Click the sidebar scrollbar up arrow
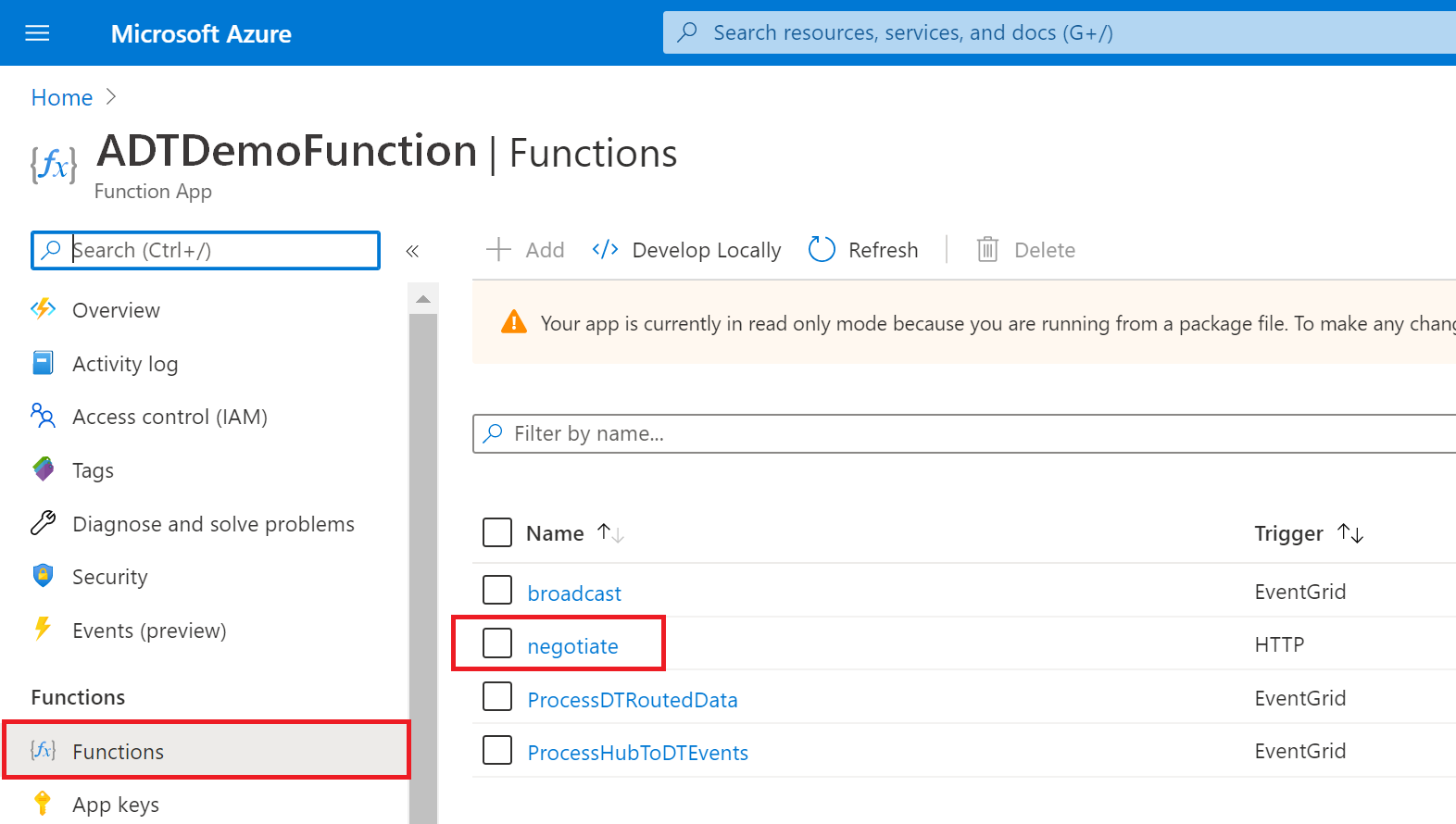1456x824 pixels. pyautogui.click(x=423, y=299)
